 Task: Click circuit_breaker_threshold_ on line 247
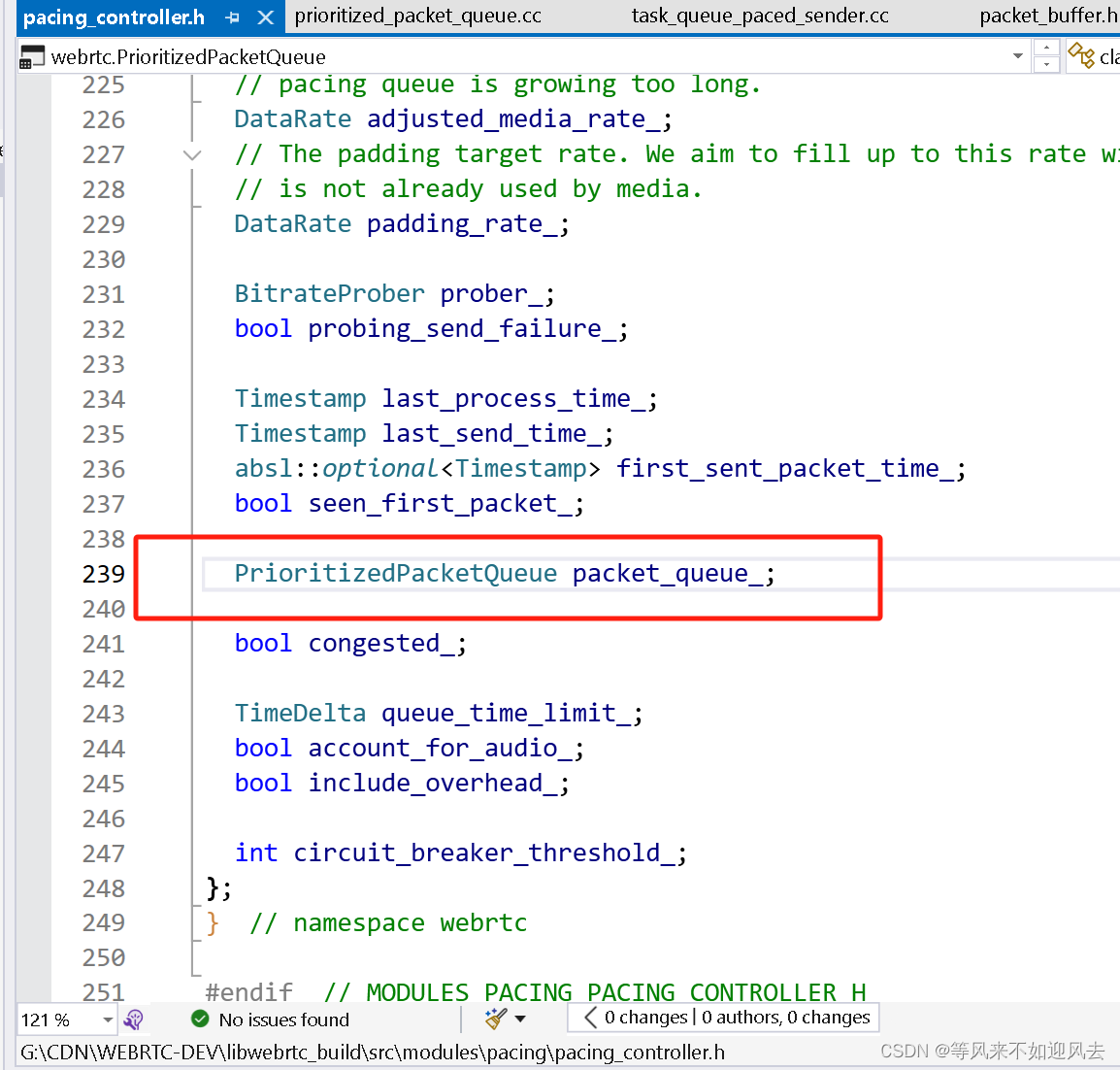[484, 853]
